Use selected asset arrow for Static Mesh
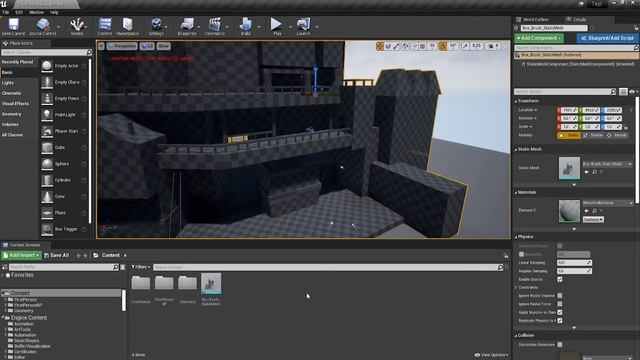The image size is (640, 360). click(x=587, y=172)
